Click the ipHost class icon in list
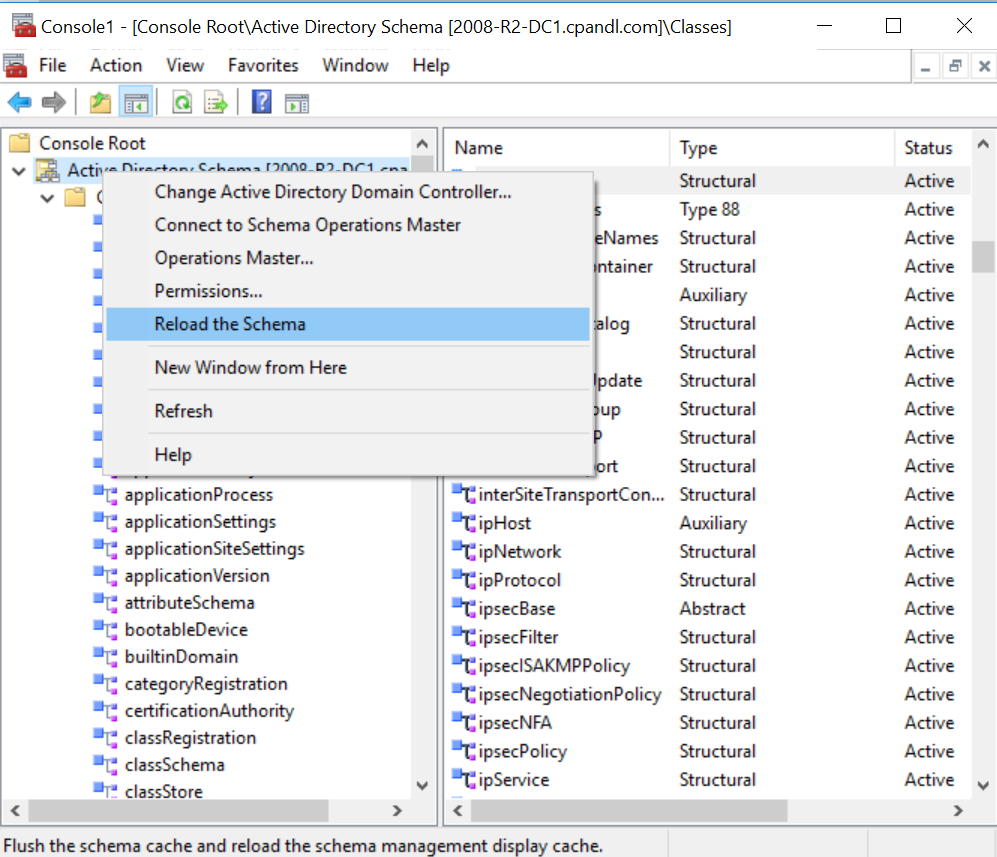The image size is (997, 857). pyautogui.click(x=464, y=523)
